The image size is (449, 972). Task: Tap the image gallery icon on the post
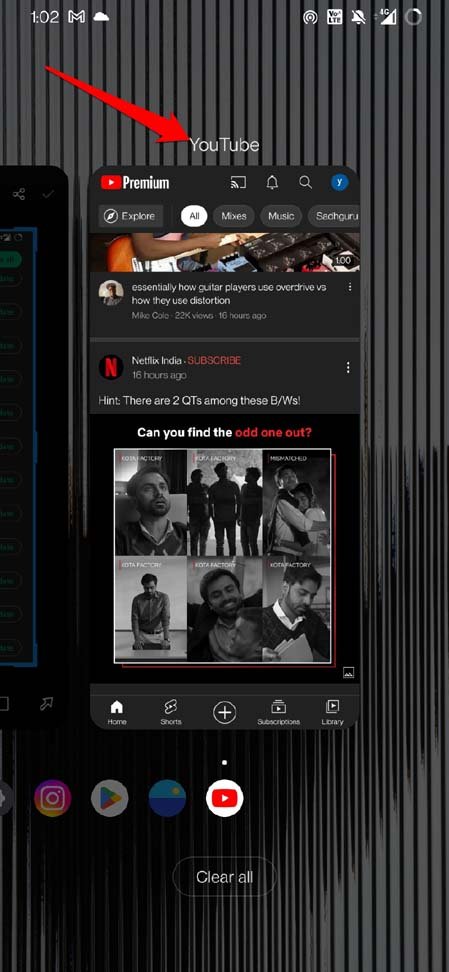(348, 673)
